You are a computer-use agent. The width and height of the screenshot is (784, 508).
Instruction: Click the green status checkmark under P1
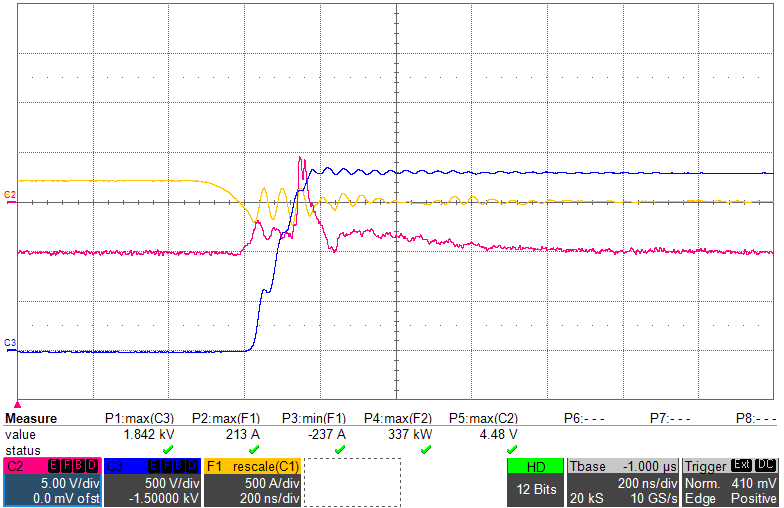(x=168, y=450)
